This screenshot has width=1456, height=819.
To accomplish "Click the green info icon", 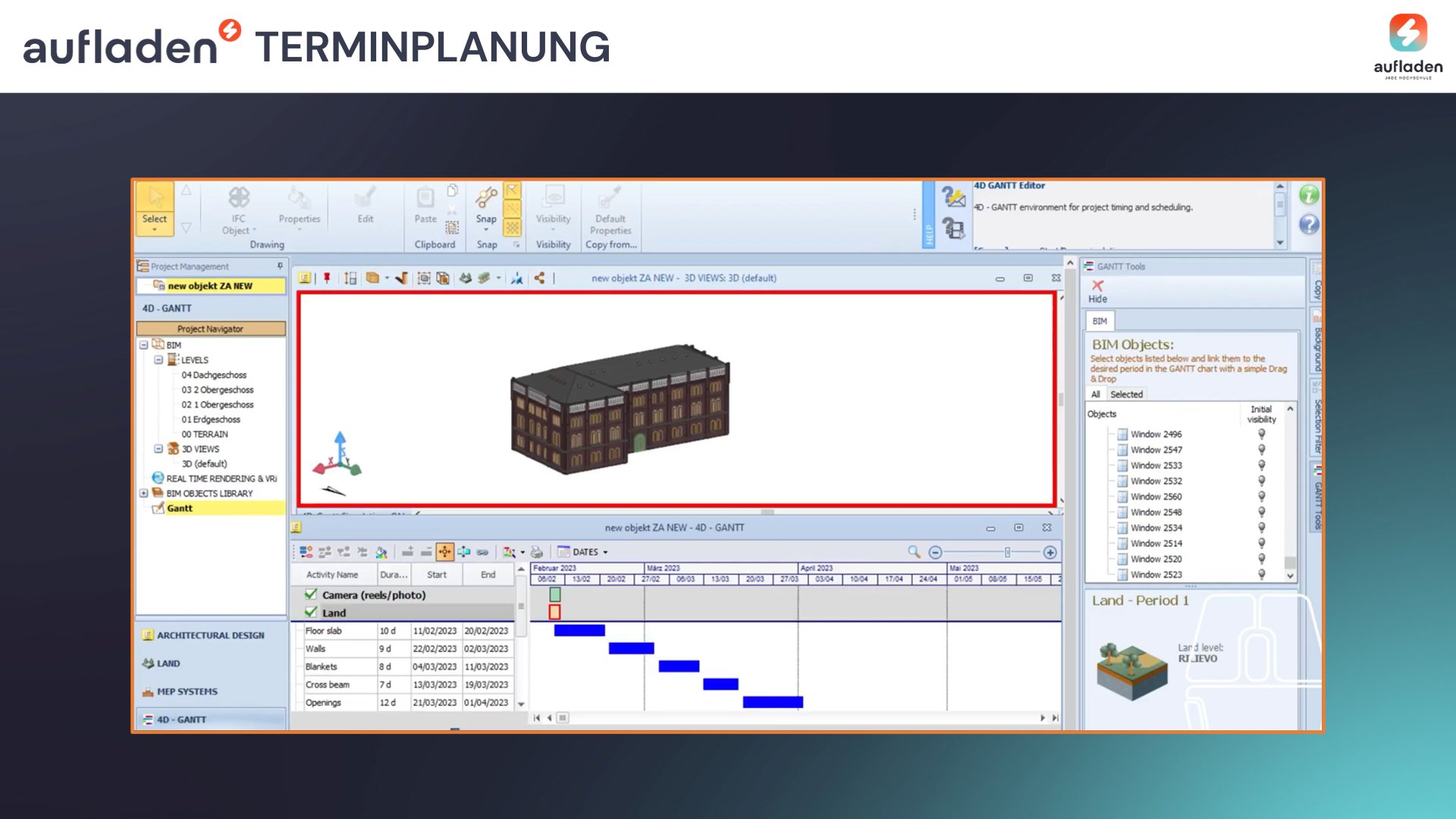I will click(1309, 195).
